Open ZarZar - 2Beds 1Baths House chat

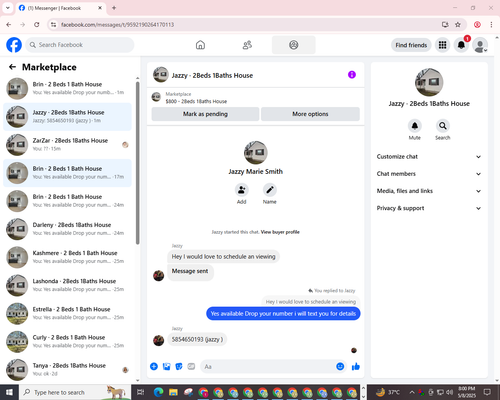coord(67,145)
